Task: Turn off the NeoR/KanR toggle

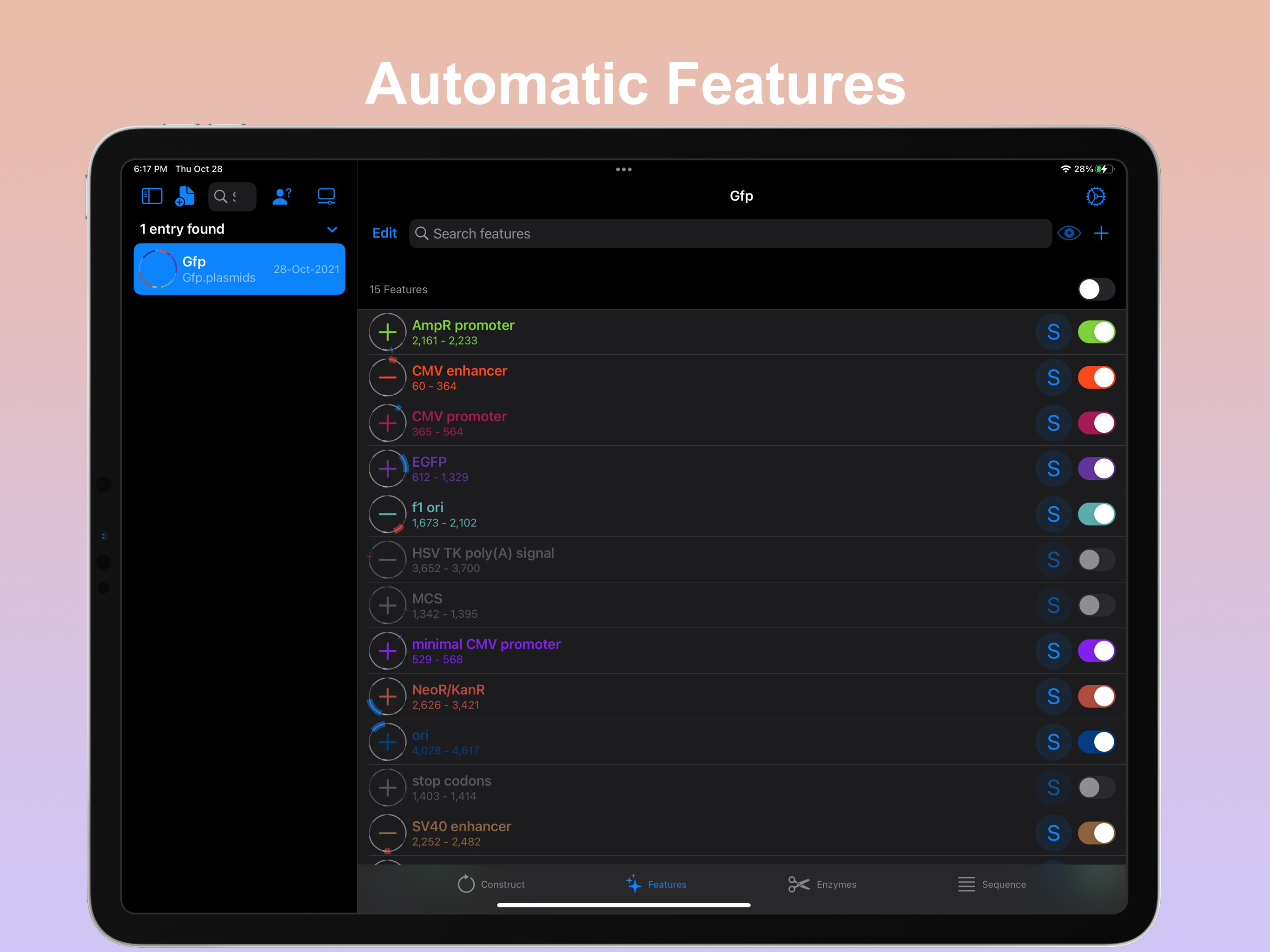Action: click(1096, 696)
